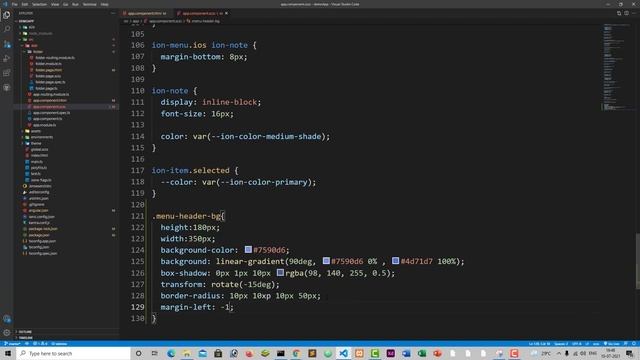640x360 pixels.
Task: Expand the OUTLINE section
Action: point(24,332)
